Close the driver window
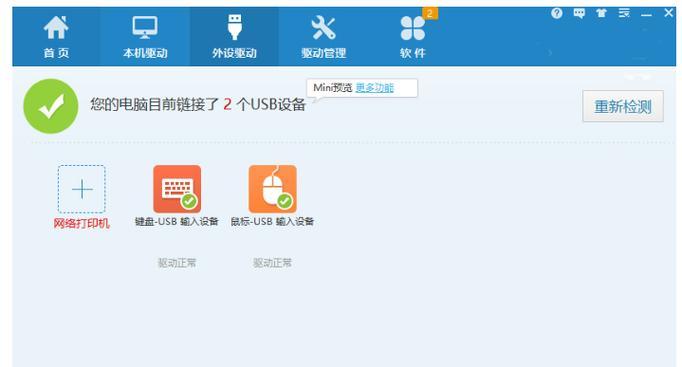 point(669,13)
